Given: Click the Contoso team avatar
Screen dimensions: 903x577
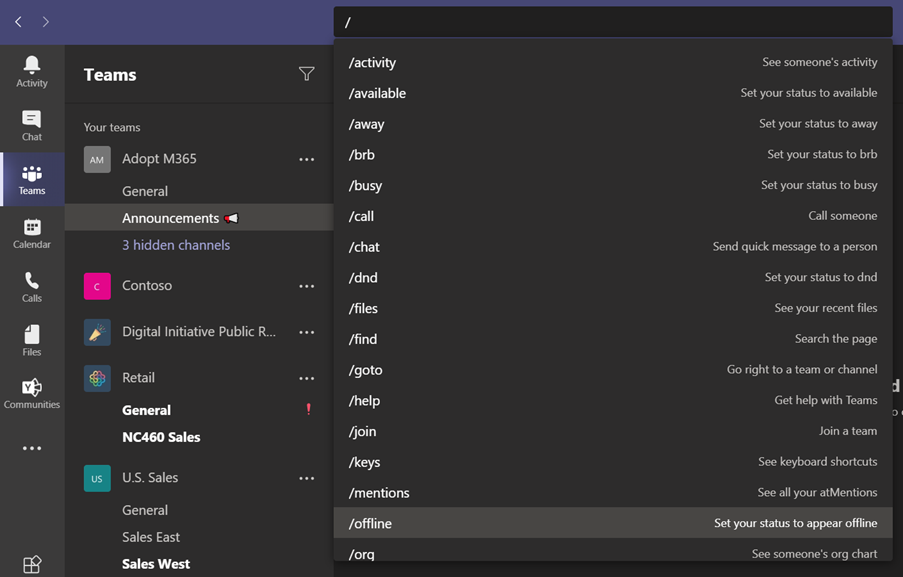Looking at the screenshot, I should [x=97, y=286].
